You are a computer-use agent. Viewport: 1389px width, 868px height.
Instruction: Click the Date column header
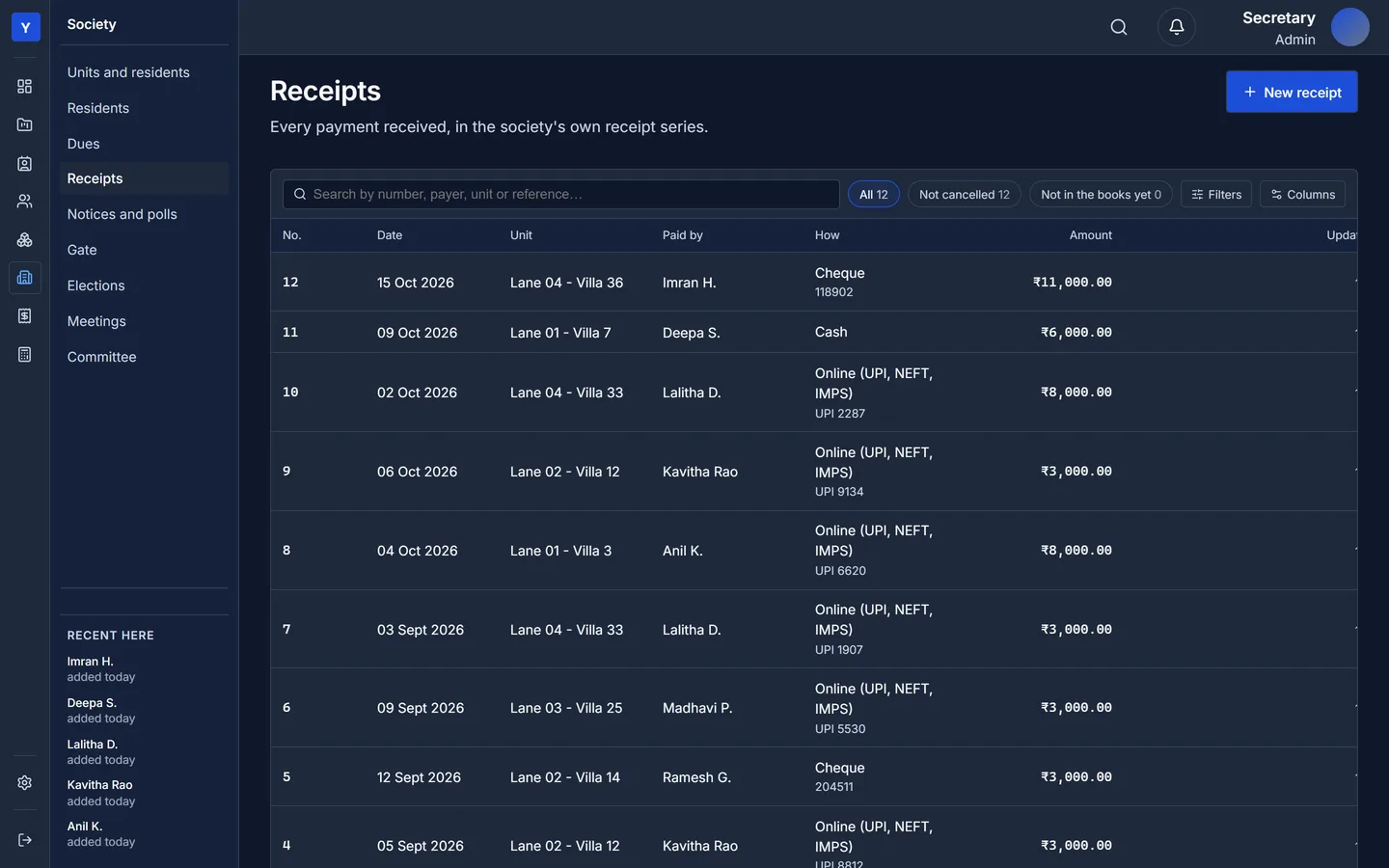tap(390, 235)
